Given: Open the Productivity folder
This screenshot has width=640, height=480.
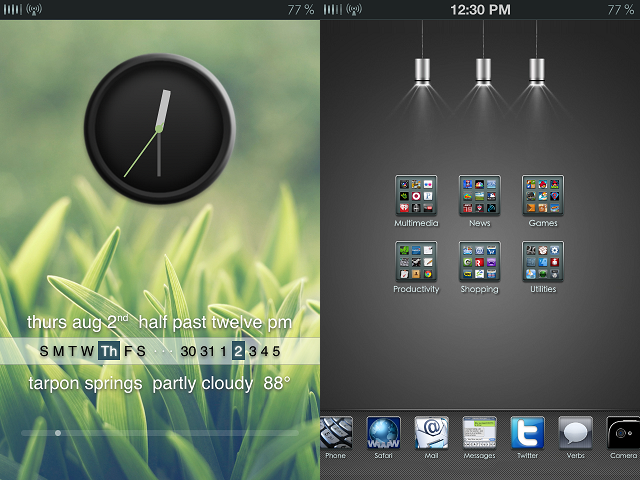Looking at the screenshot, I should [416, 261].
